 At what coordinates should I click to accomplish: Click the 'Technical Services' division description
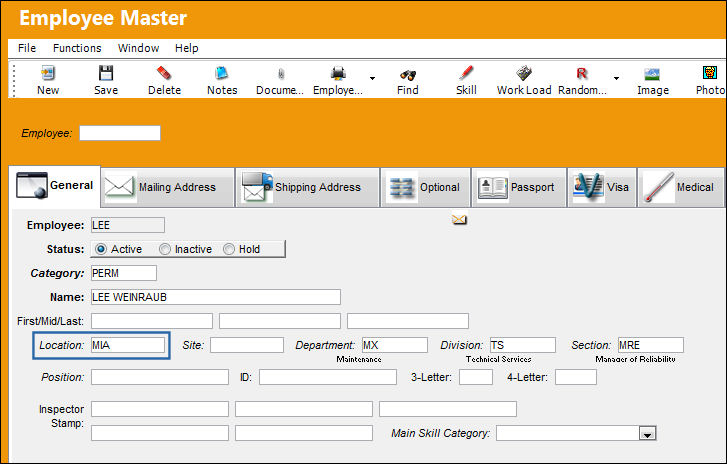498,359
